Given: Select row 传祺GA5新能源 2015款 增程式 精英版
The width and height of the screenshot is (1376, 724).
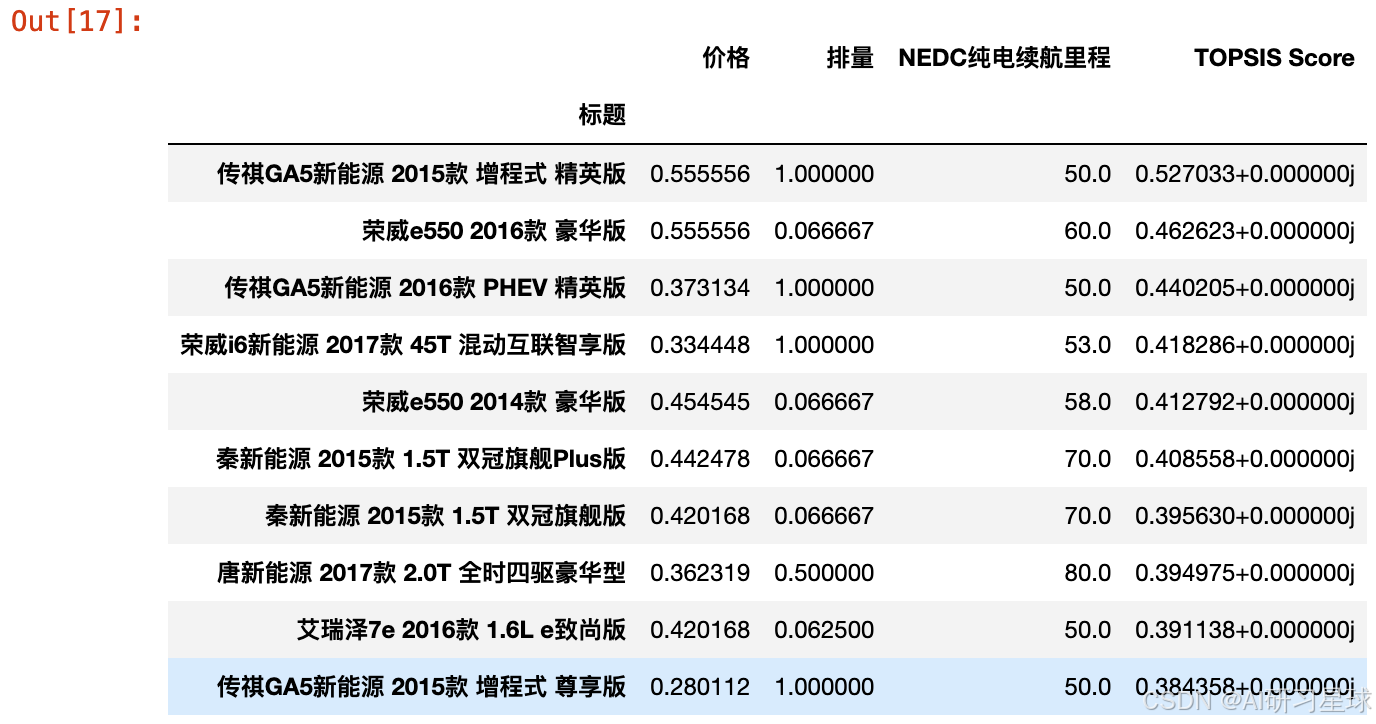Looking at the screenshot, I should 767,174.
